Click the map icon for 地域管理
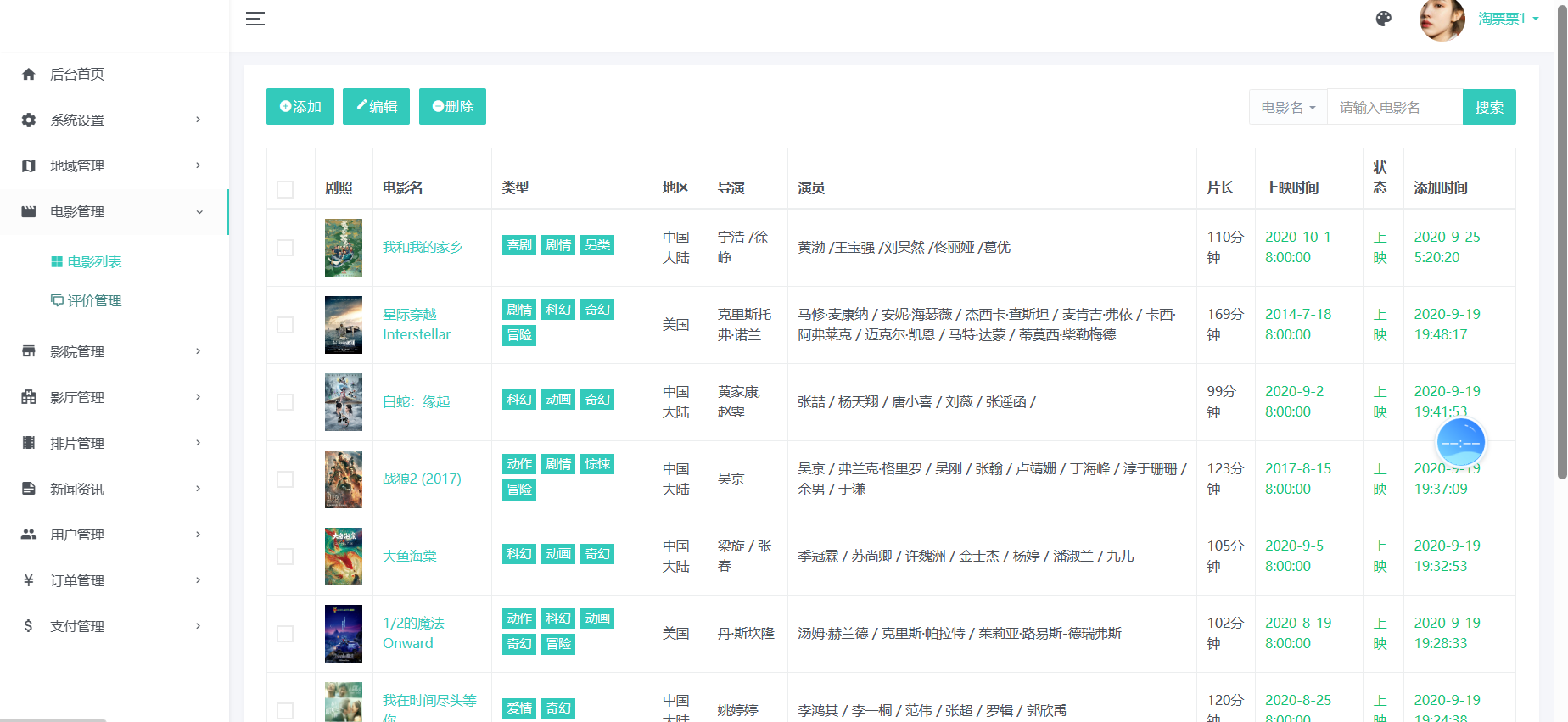 pos(29,165)
